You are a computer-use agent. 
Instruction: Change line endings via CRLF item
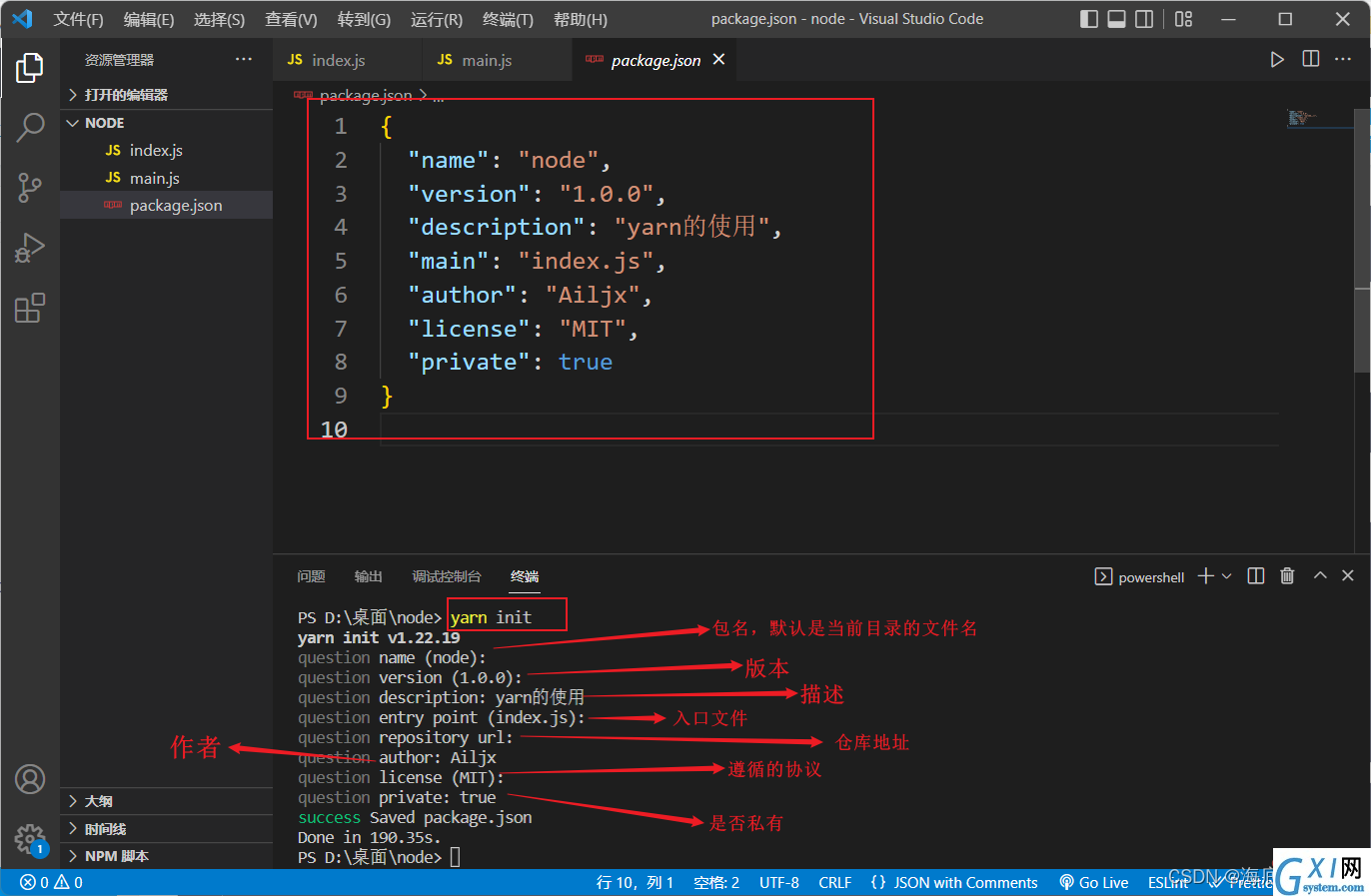pos(835,883)
